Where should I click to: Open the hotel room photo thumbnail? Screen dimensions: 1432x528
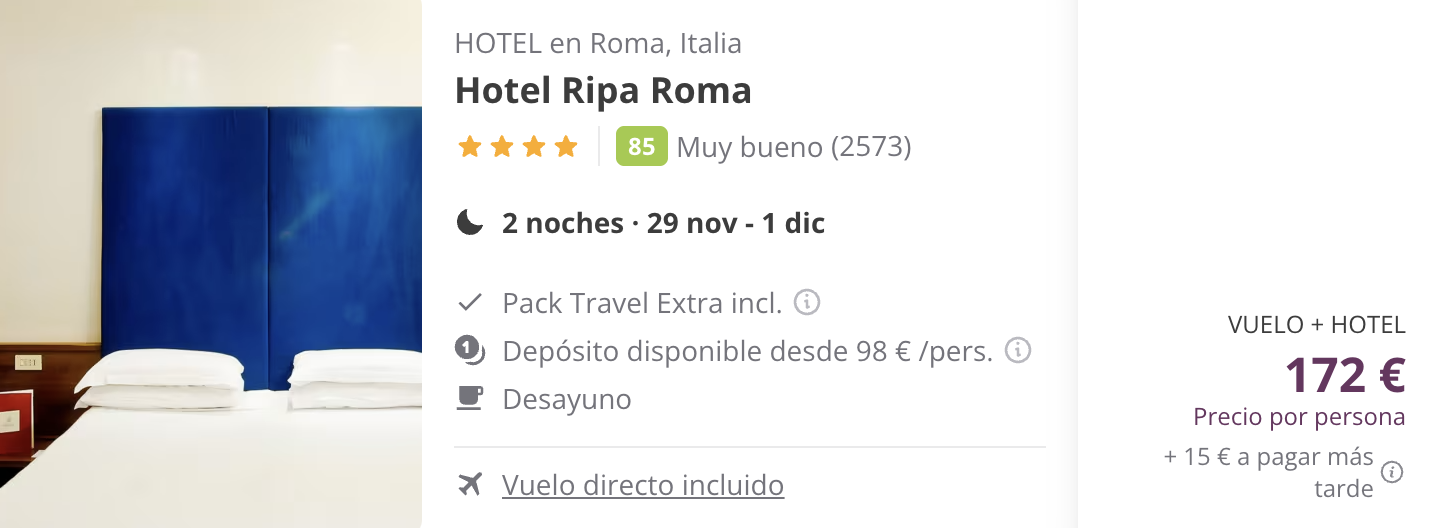pos(211,264)
